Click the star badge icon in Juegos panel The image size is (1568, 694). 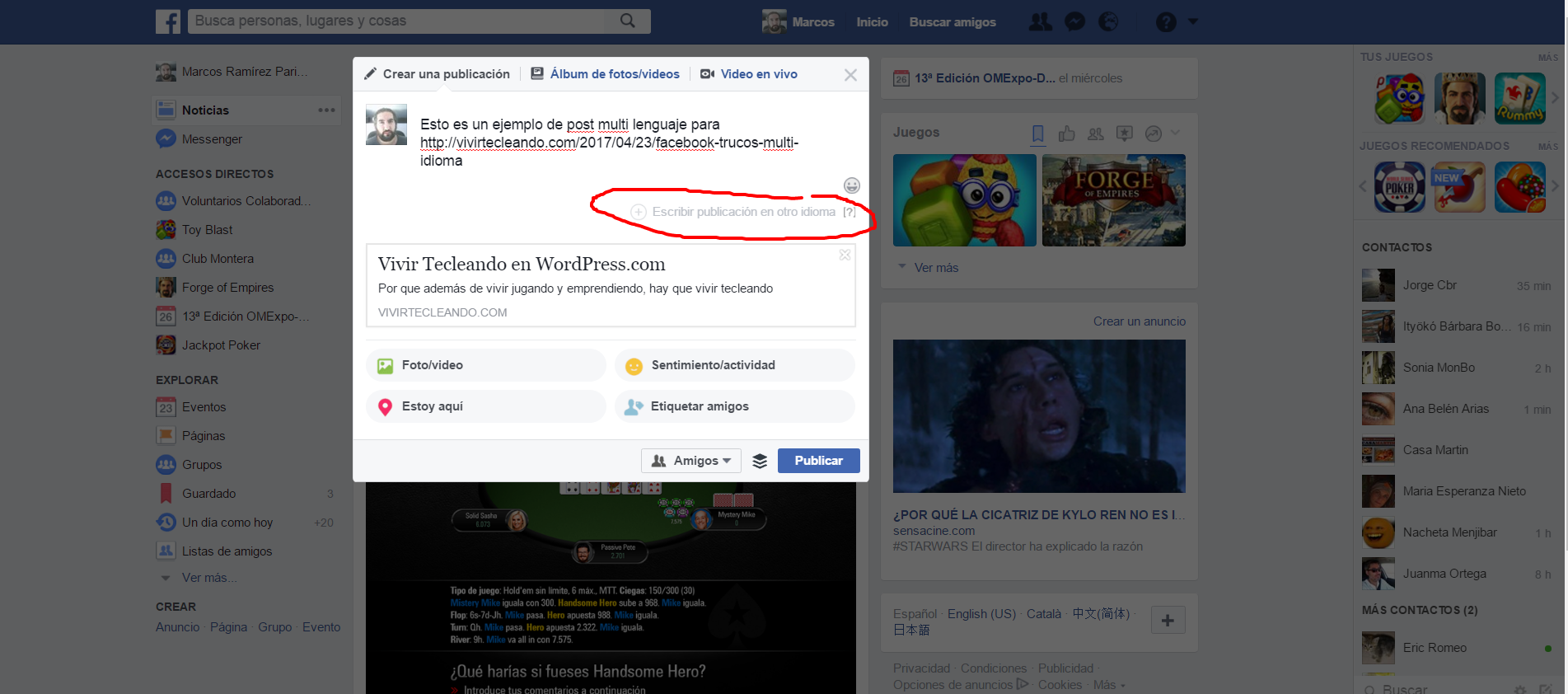(1125, 133)
